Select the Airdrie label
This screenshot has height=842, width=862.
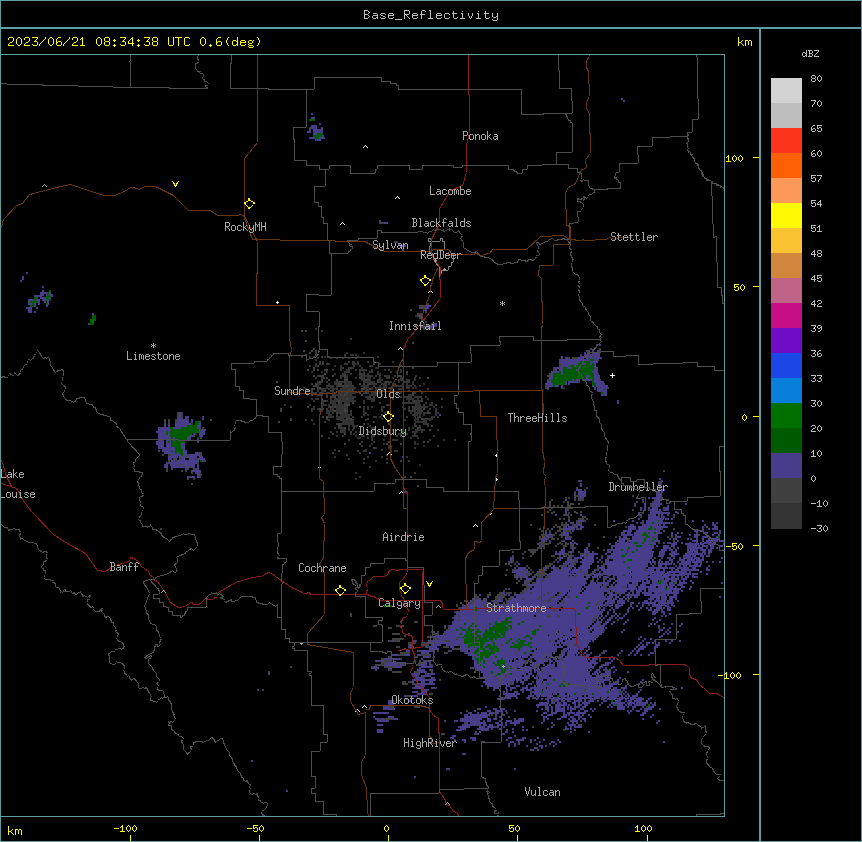[403, 537]
